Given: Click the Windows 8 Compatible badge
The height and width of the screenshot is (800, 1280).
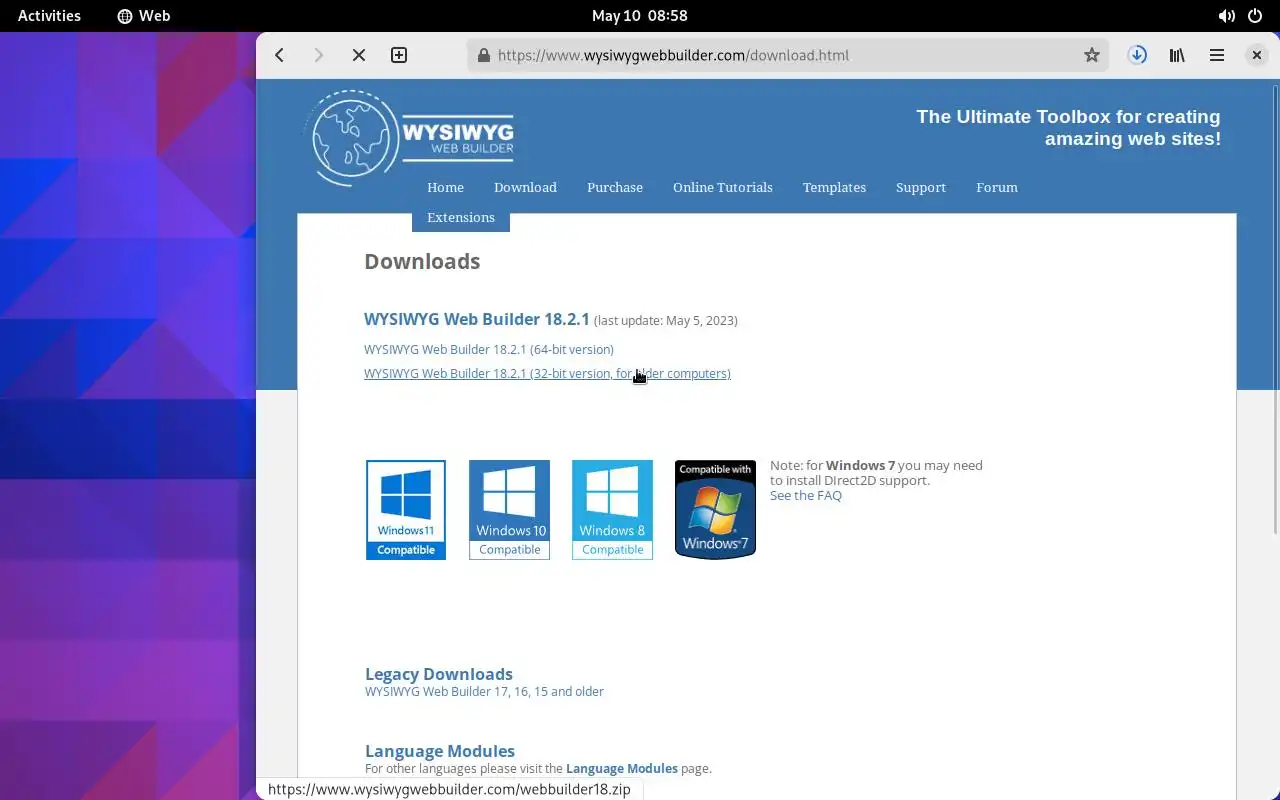Looking at the screenshot, I should point(612,510).
